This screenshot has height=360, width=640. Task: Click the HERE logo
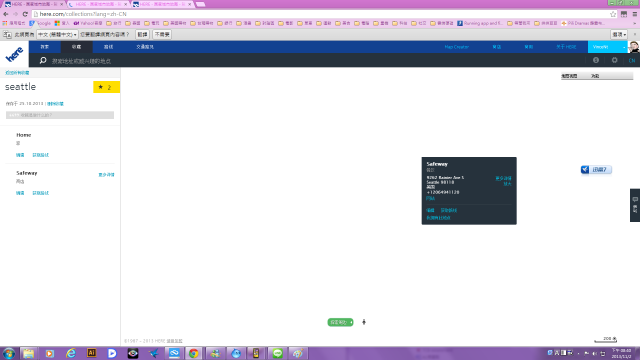[14, 54]
